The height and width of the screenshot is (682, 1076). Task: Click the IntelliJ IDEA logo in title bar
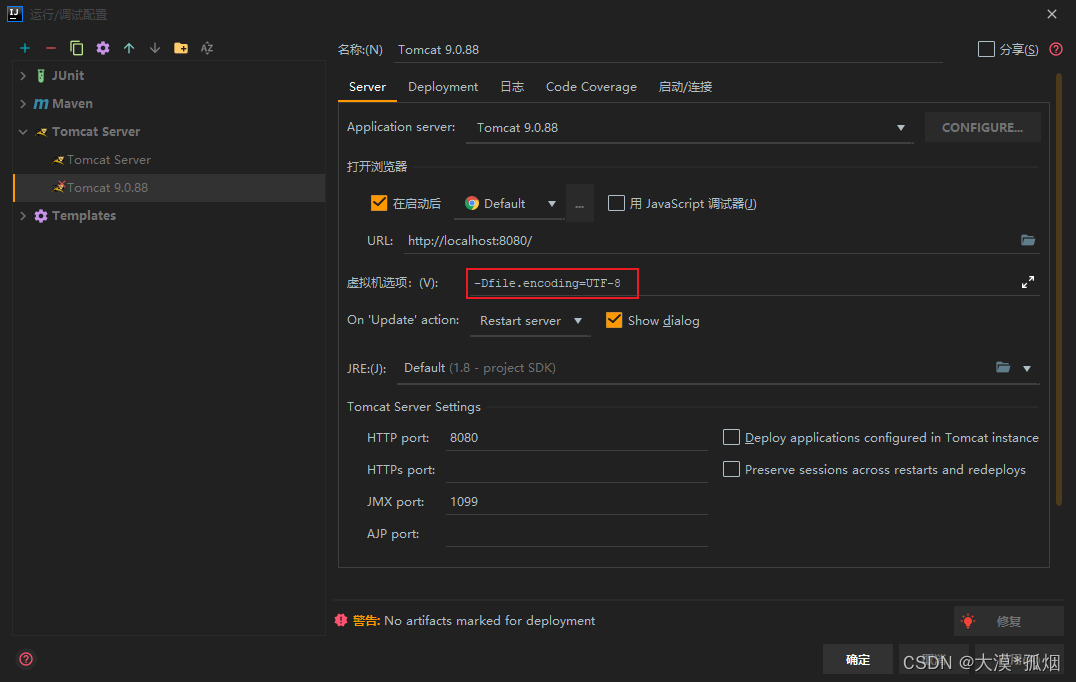click(x=14, y=14)
